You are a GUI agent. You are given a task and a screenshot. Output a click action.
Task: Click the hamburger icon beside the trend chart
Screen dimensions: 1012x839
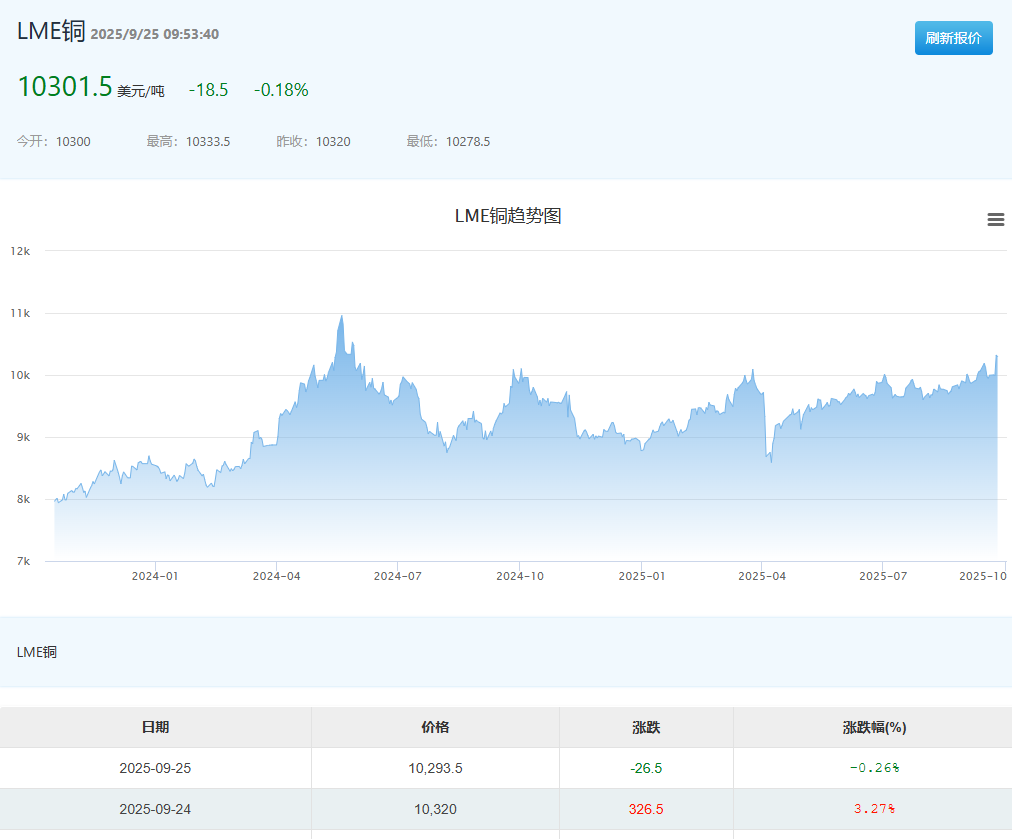[995, 219]
